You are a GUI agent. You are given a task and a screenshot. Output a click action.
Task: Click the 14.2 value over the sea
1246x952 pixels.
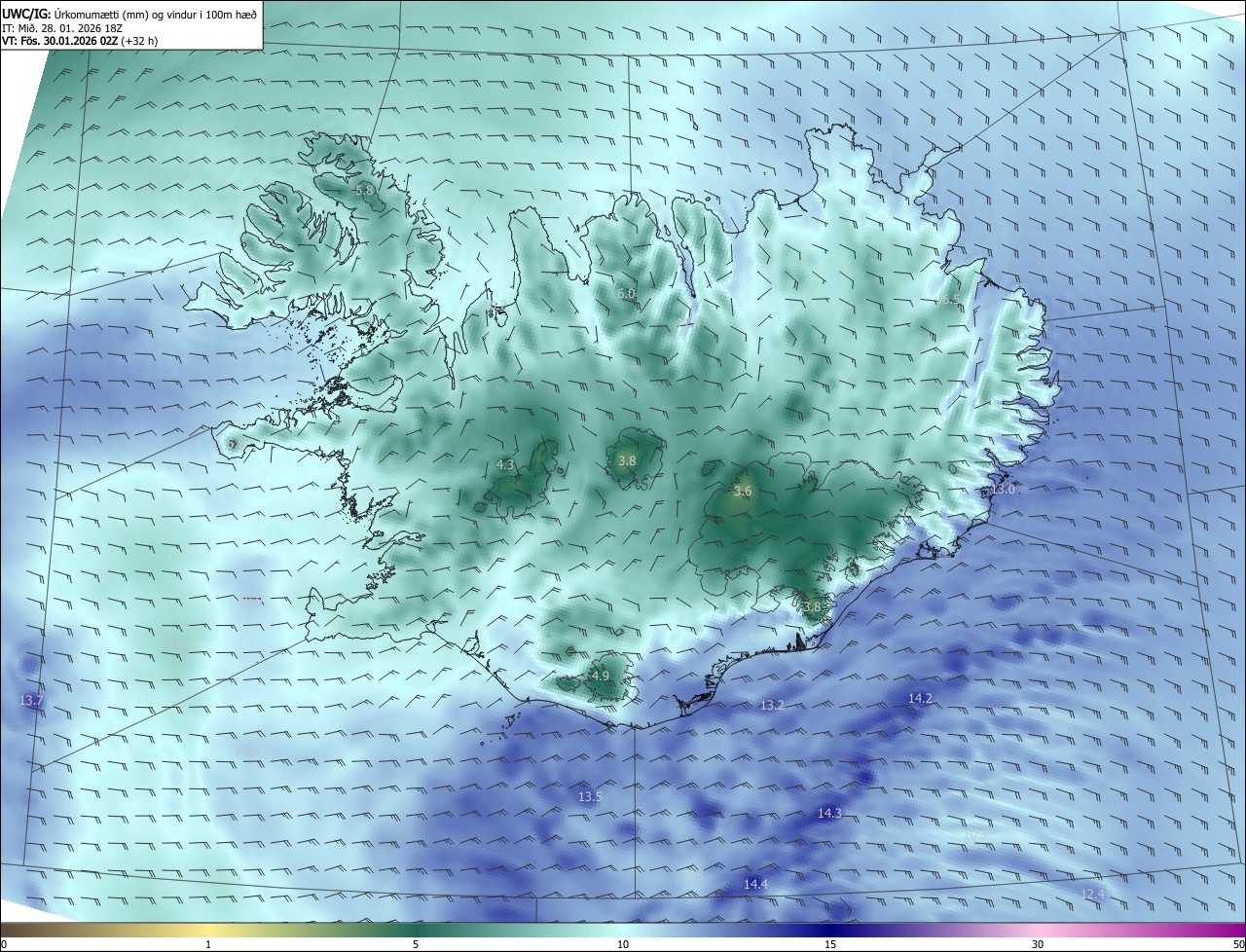point(920,698)
